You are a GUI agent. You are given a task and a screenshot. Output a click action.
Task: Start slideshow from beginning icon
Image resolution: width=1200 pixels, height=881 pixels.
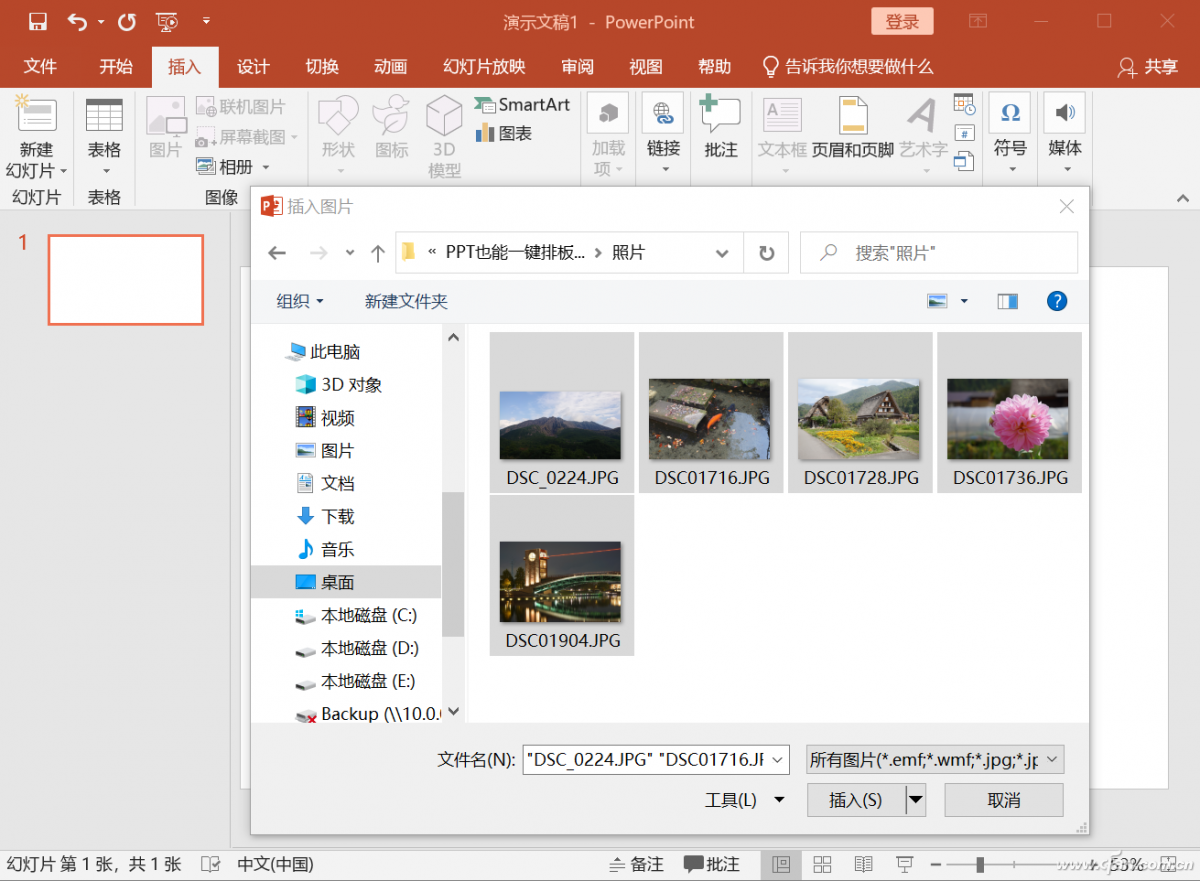pyautogui.click(x=167, y=21)
